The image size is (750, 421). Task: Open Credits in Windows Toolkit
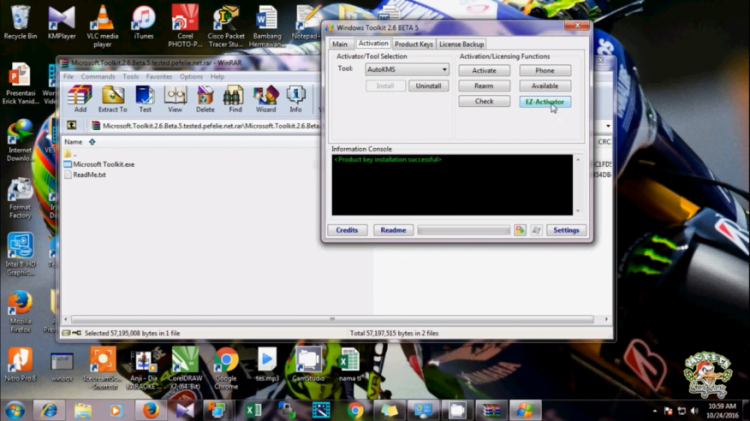coord(347,230)
